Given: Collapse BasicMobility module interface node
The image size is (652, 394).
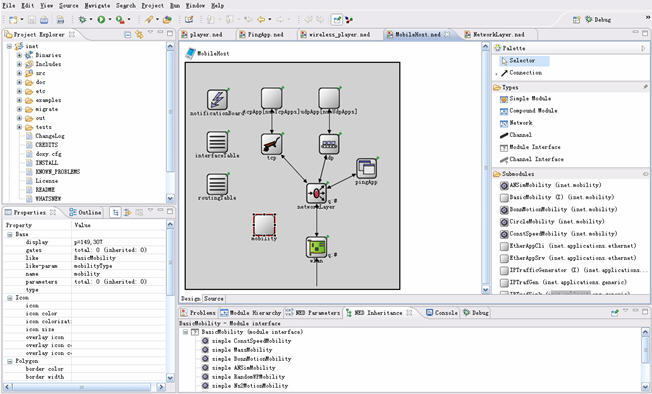Looking at the screenshot, I should [185, 332].
